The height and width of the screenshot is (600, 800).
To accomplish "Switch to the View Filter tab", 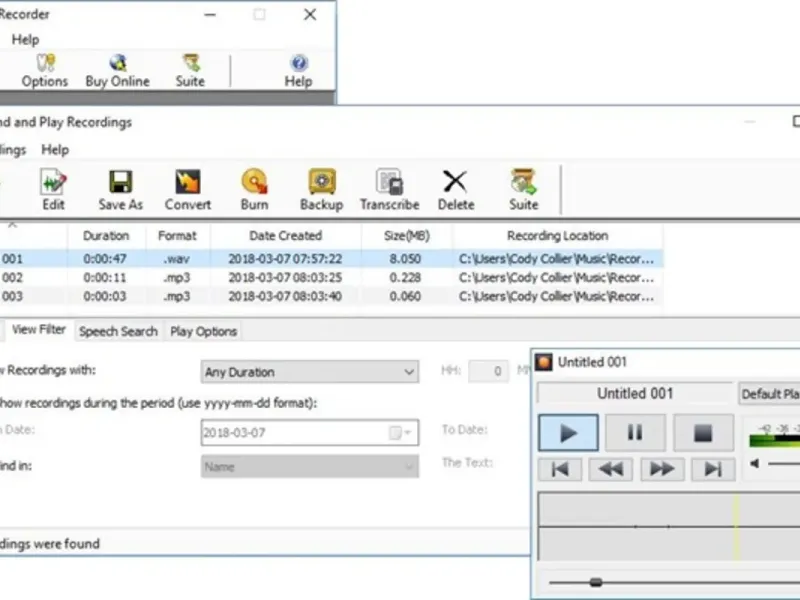I will click(x=39, y=330).
